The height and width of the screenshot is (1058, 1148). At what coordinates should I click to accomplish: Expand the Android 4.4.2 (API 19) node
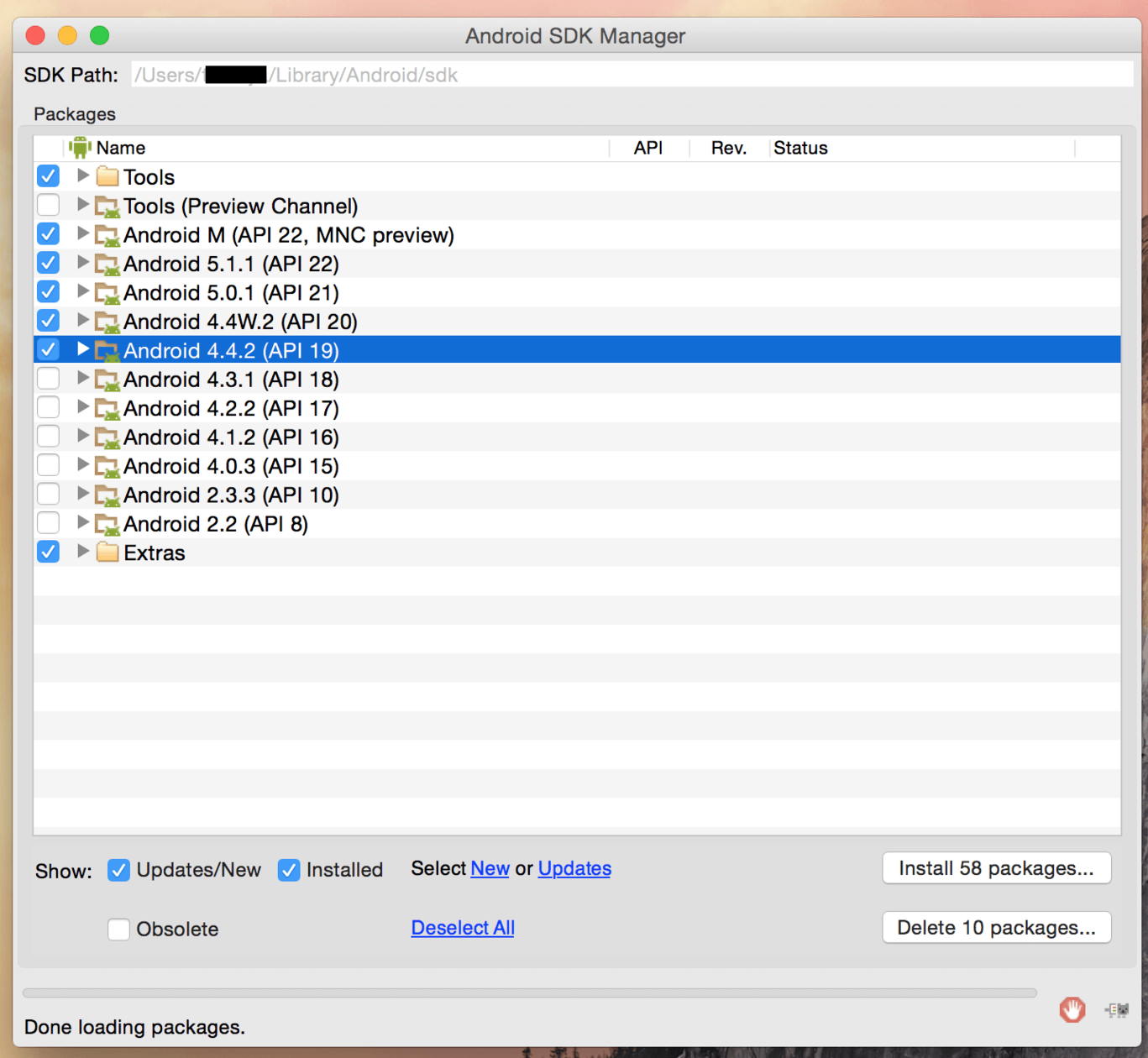[82, 348]
